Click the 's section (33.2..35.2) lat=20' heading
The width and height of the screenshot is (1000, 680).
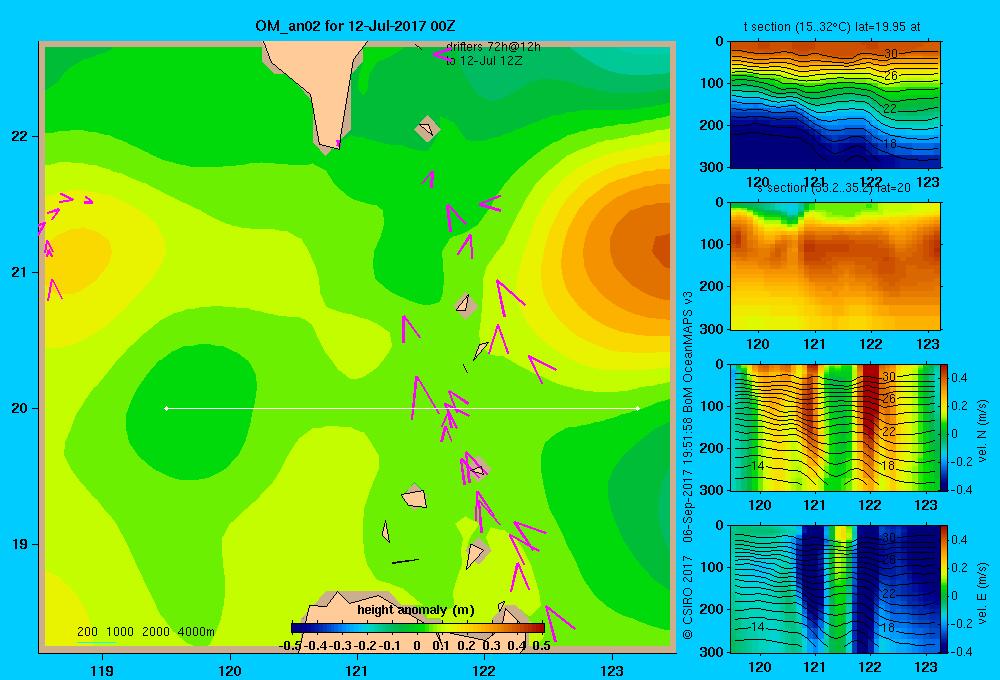click(834, 188)
